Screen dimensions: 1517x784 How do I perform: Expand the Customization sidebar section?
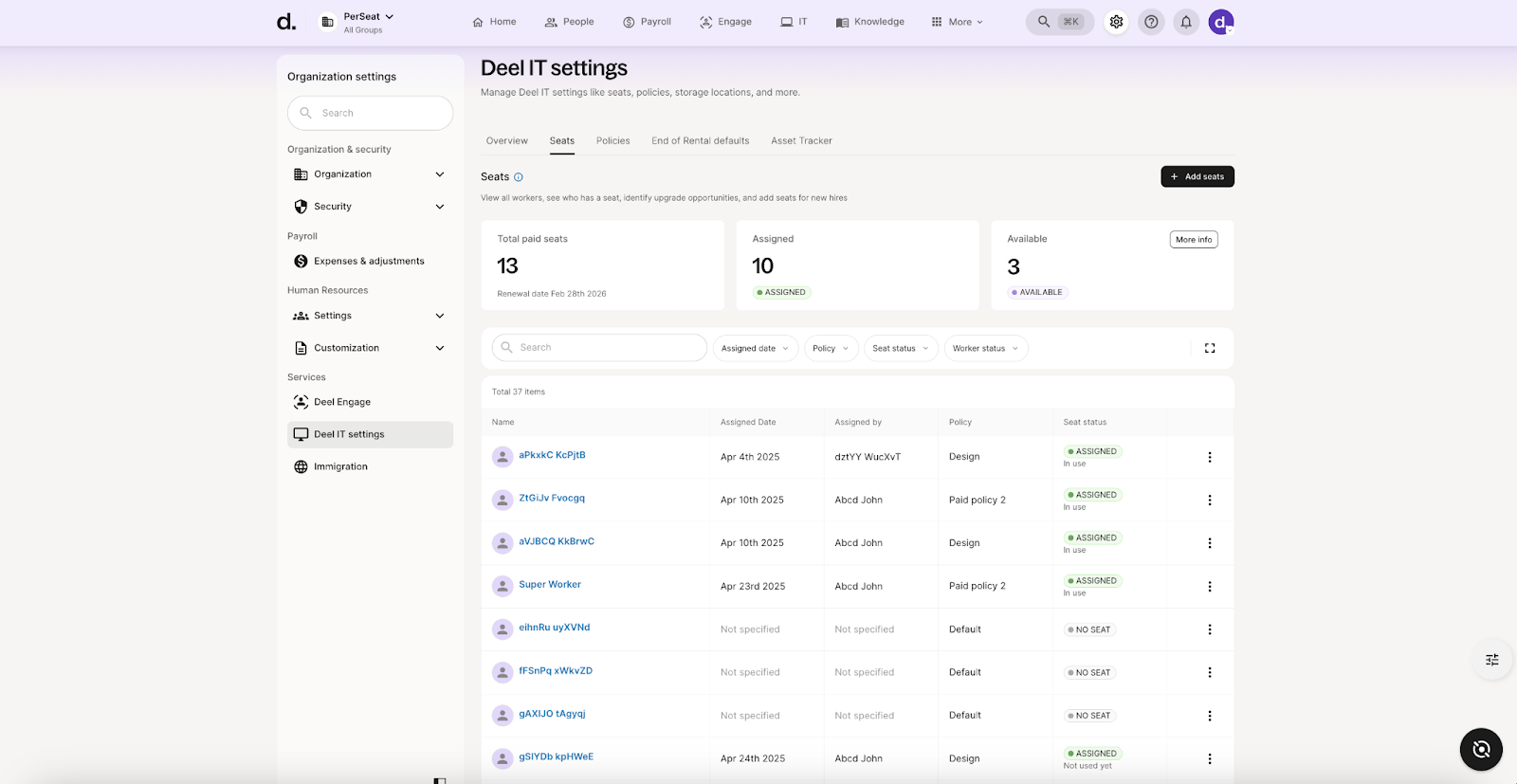(x=370, y=348)
